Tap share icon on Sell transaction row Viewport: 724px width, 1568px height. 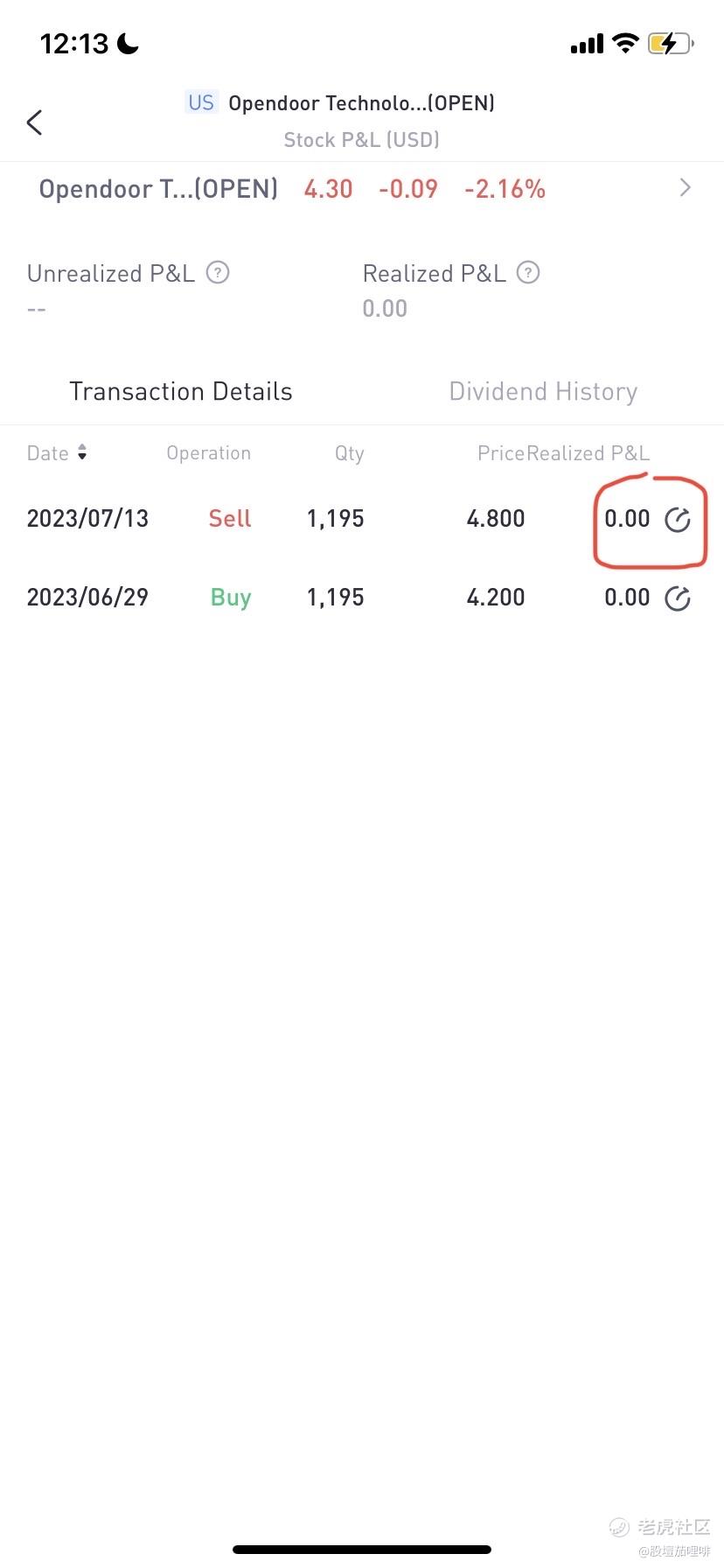[678, 520]
